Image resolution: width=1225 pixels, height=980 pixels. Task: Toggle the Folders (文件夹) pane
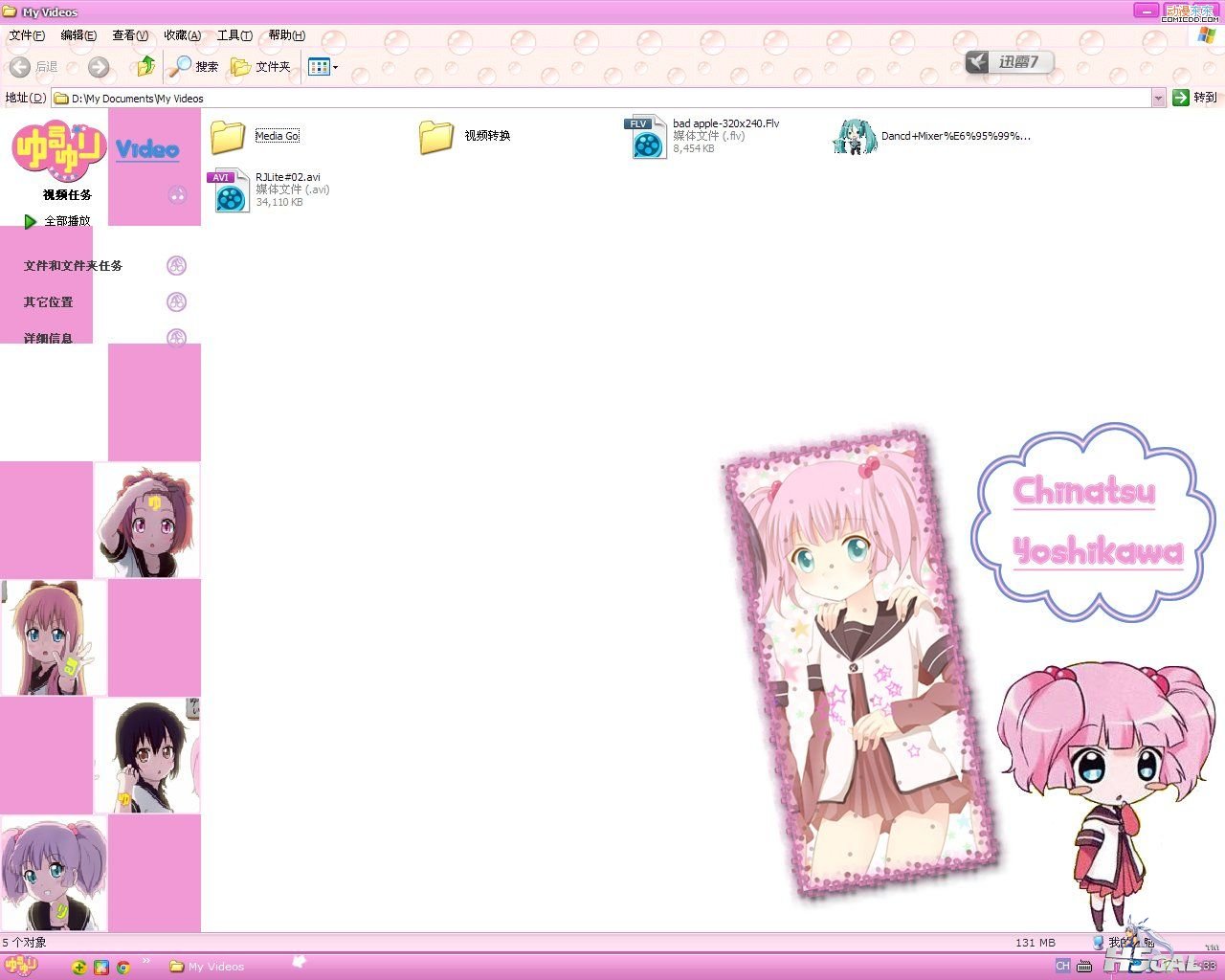260,66
